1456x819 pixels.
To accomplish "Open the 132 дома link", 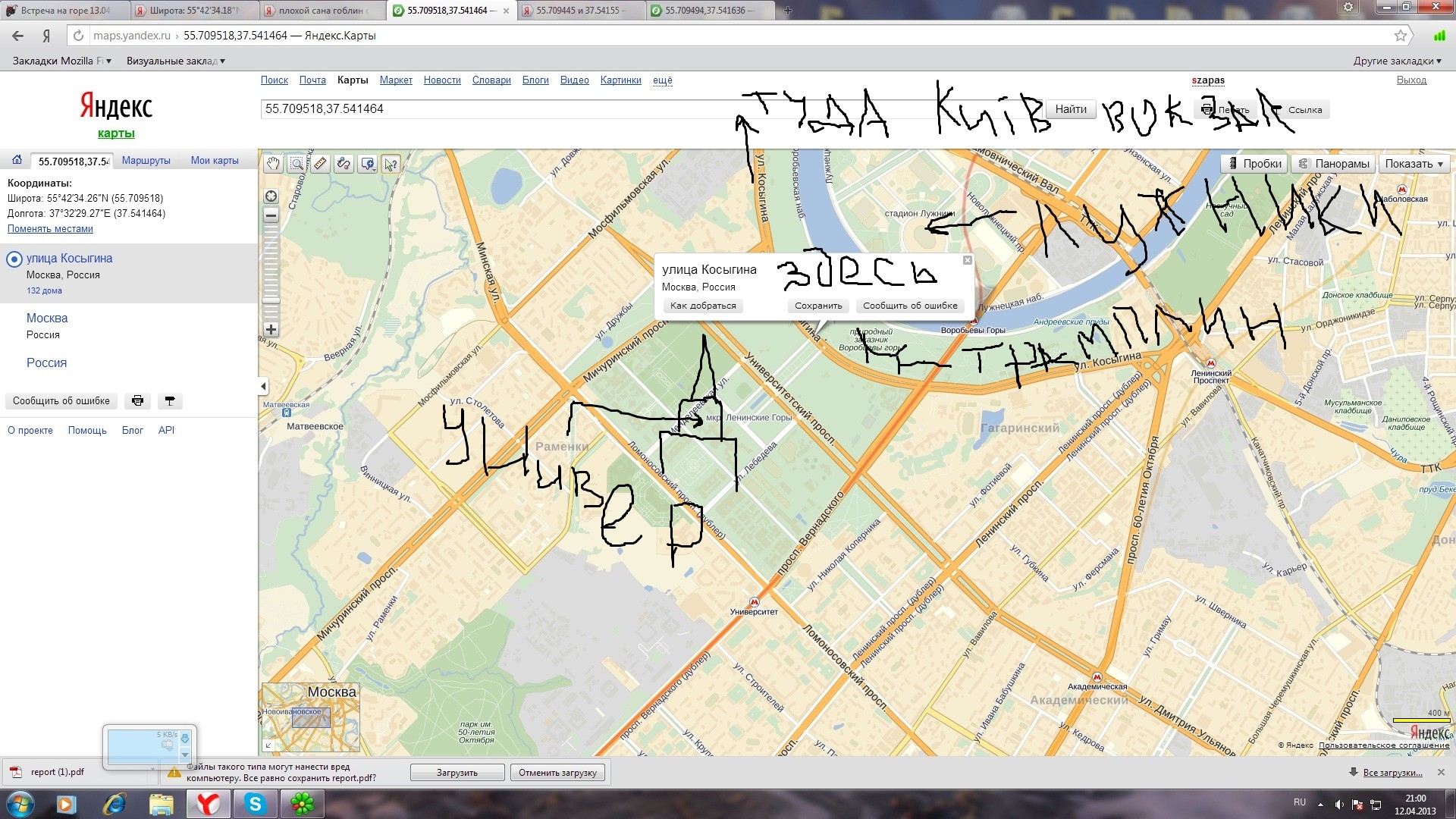I will click(44, 291).
